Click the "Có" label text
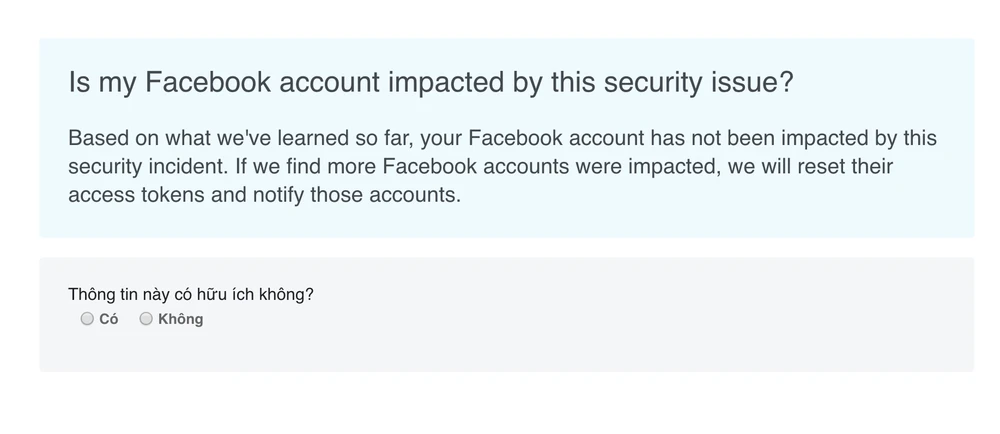This screenshot has width=1000, height=434. [109, 319]
